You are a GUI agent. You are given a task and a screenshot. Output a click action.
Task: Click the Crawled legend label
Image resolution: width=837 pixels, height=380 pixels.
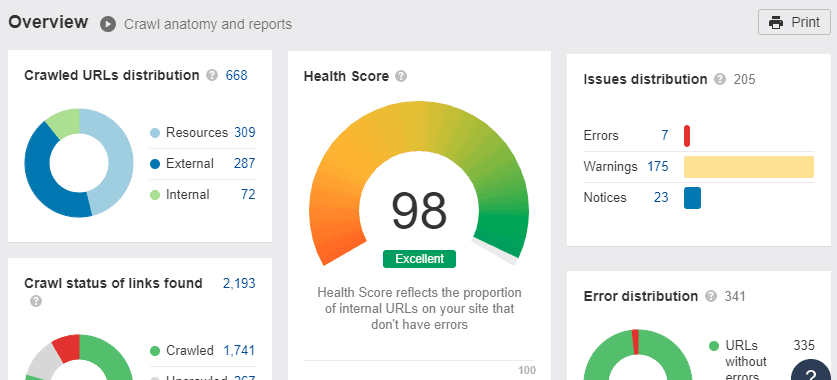[x=190, y=351]
